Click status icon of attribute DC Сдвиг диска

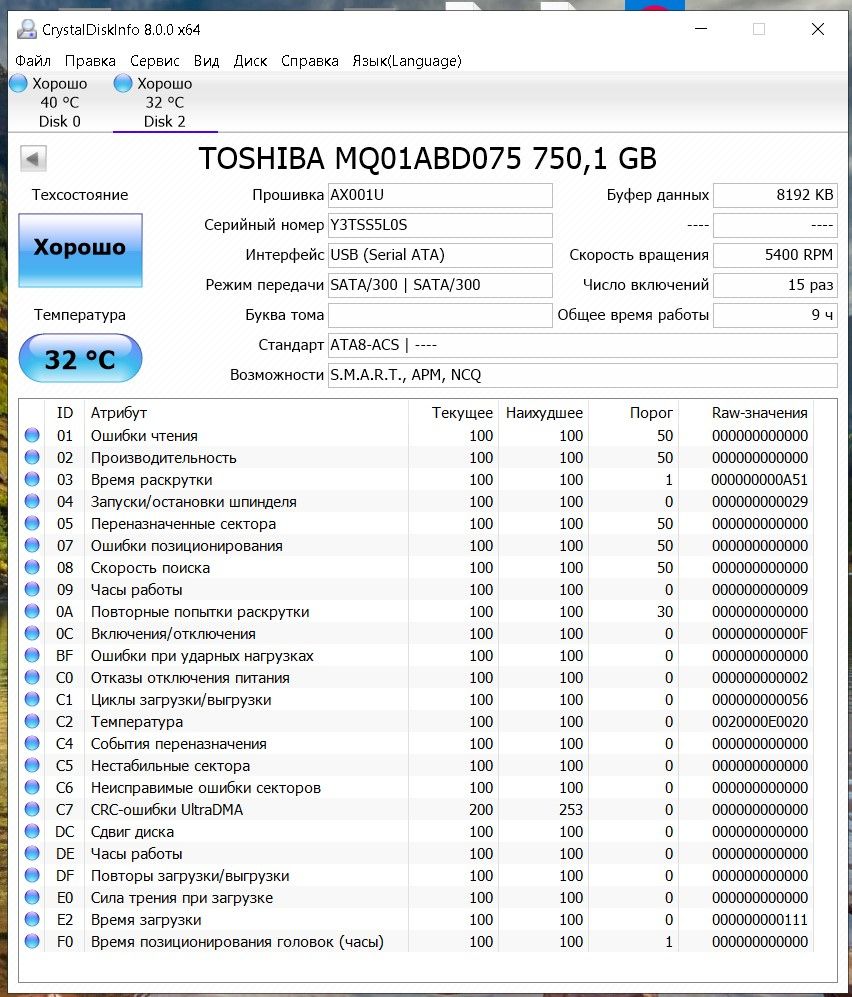32,832
